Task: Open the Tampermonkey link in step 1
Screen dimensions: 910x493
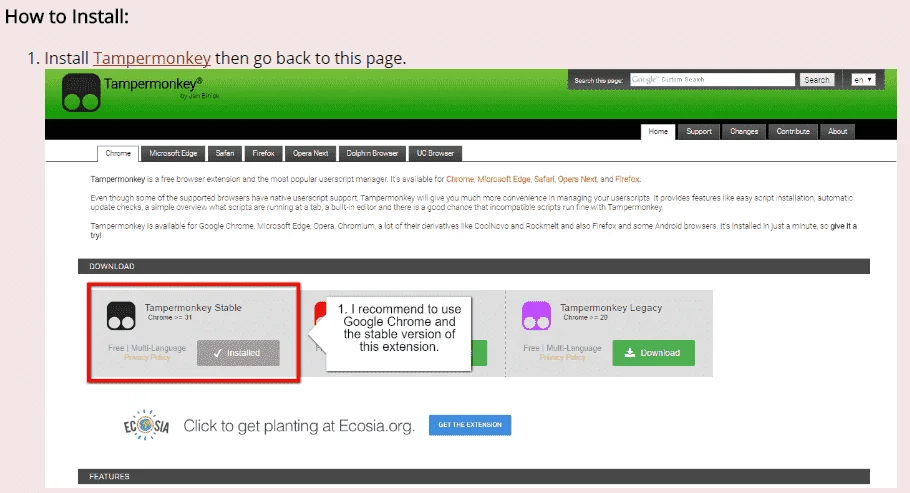Action: pos(151,58)
